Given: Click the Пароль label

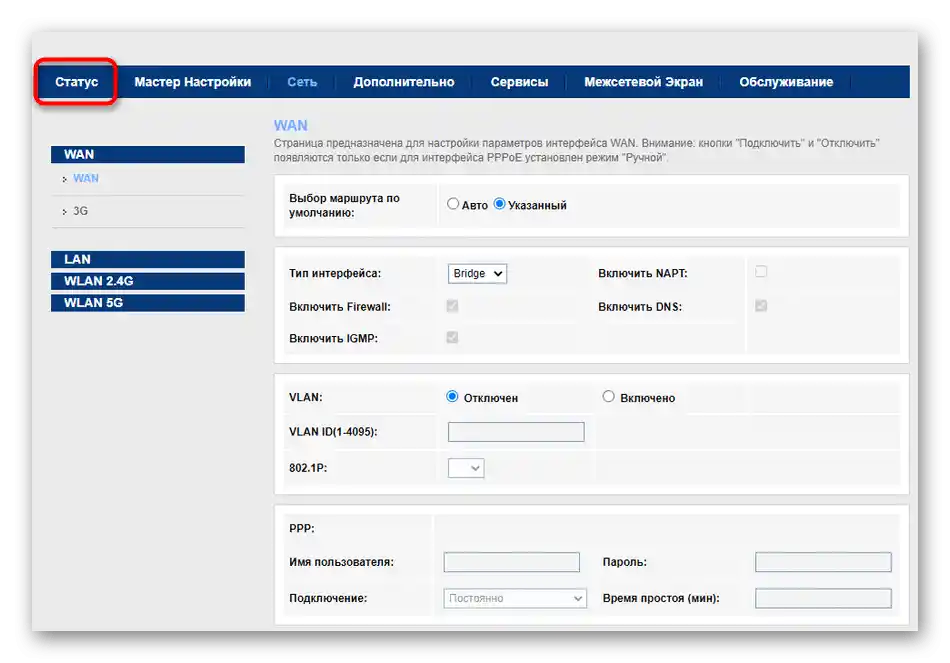Looking at the screenshot, I should (x=625, y=562).
